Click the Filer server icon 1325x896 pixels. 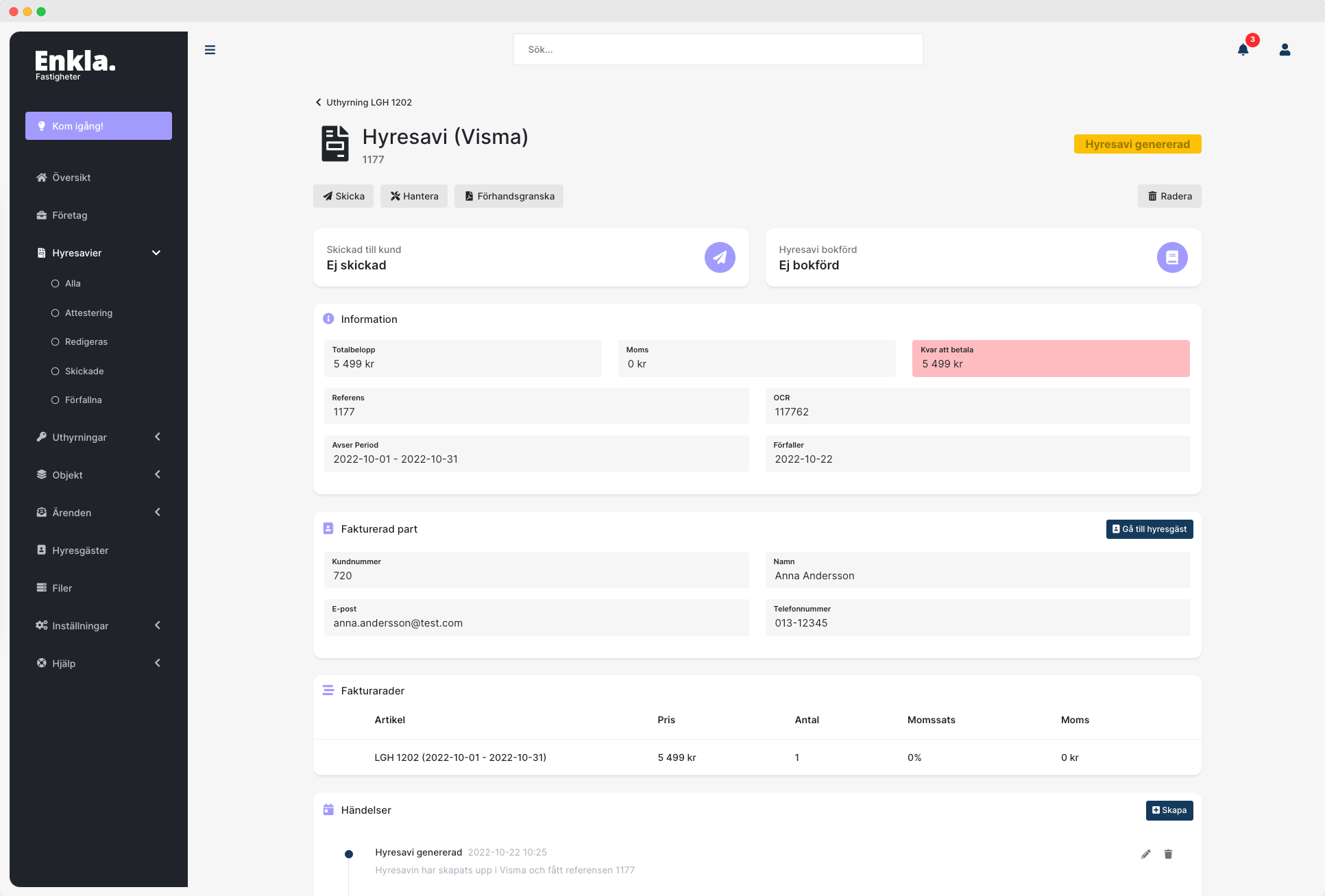pos(42,588)
